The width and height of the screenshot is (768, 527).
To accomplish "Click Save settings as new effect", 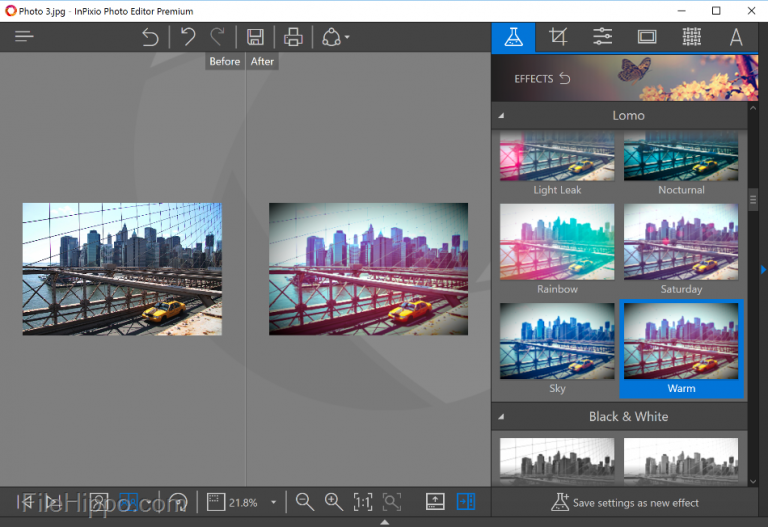I will (625, 503).
